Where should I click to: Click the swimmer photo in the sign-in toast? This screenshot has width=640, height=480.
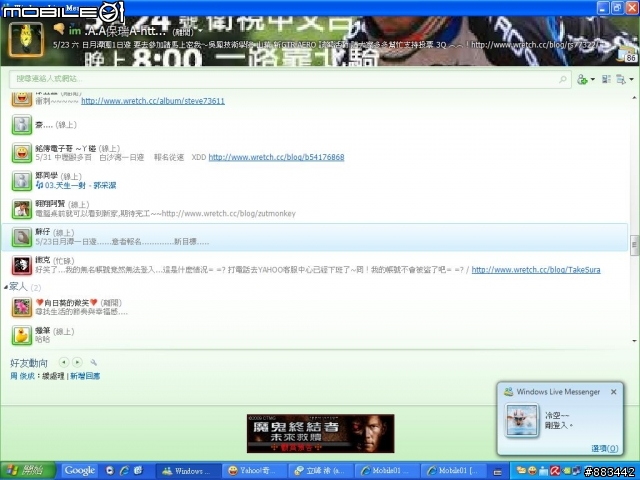[522, 420]
